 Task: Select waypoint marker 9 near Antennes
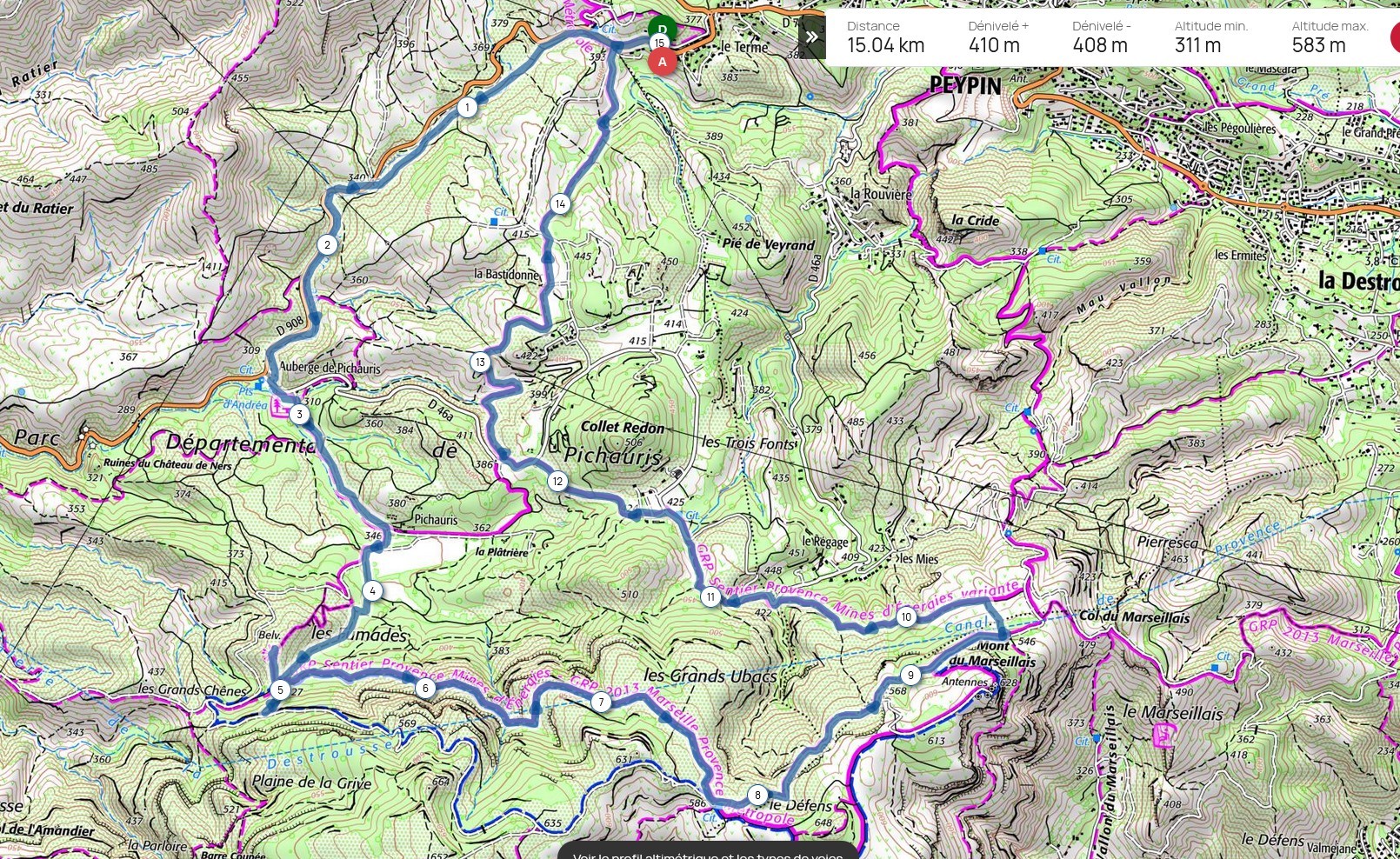pos(910,675)
